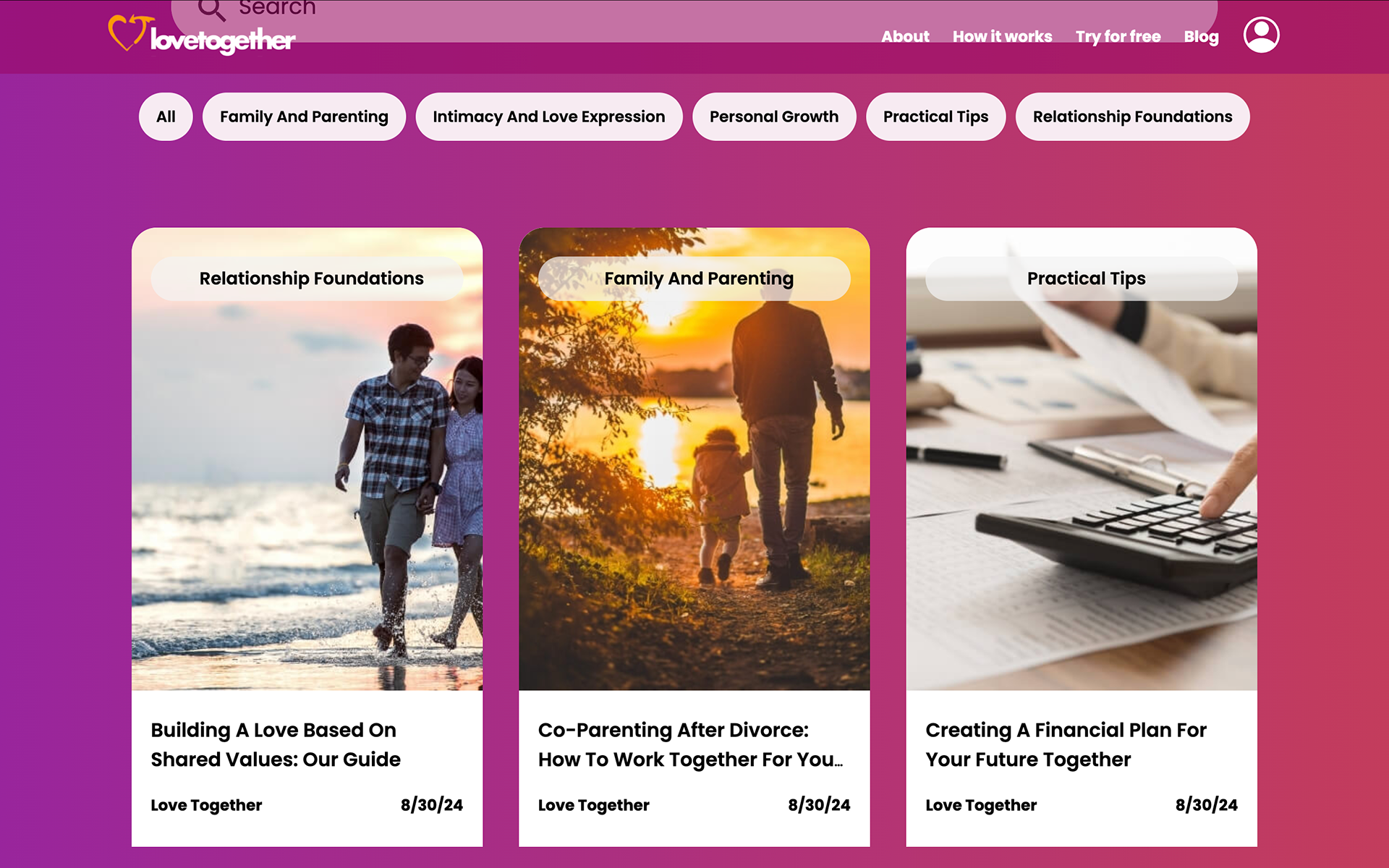Image resolution: width=1389 pixels, height=868 pixels.
Task: Click the lovetogether heart logo
Action: (x=202, y=35)
